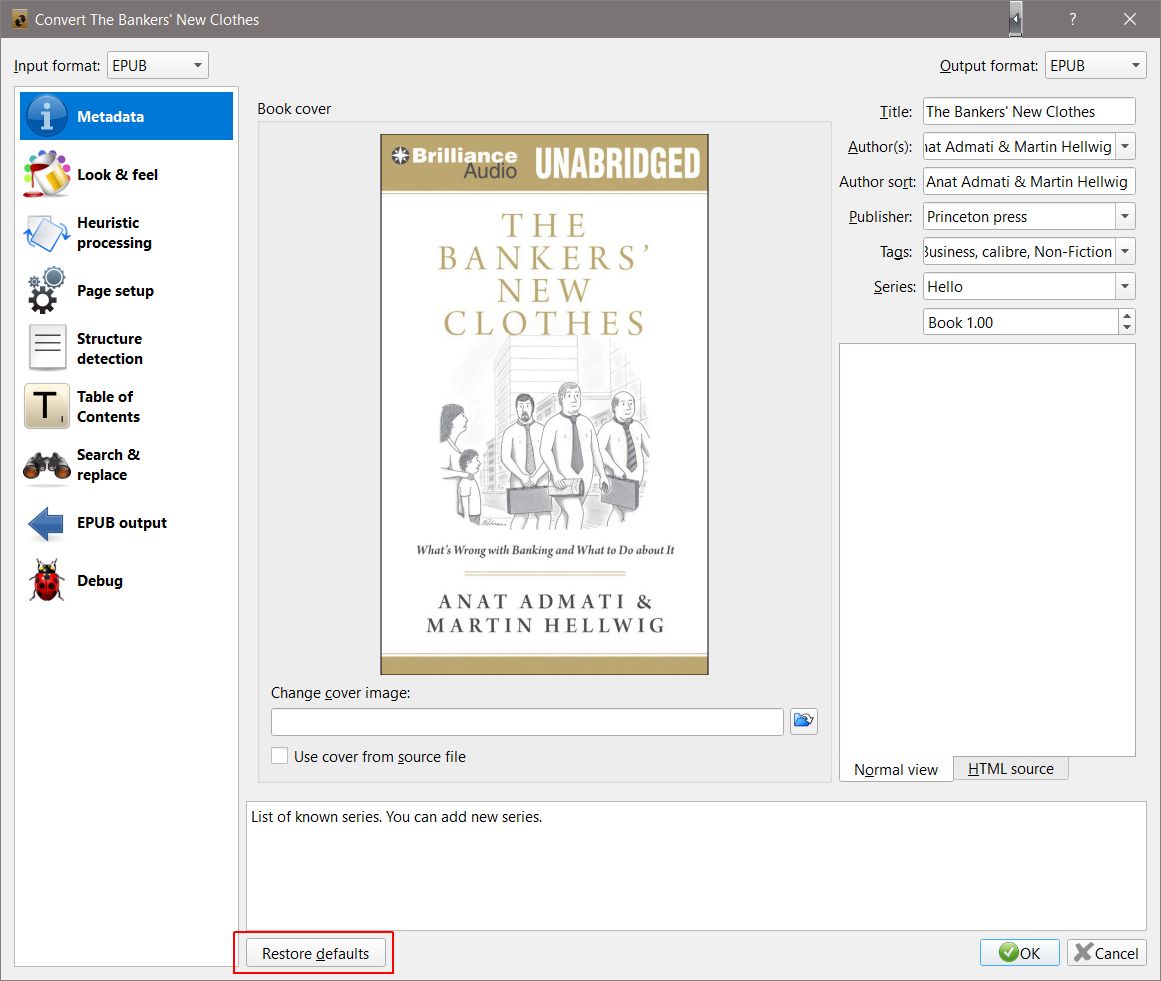
Task: Cancel the conversion dialog
Action: 1106,953
